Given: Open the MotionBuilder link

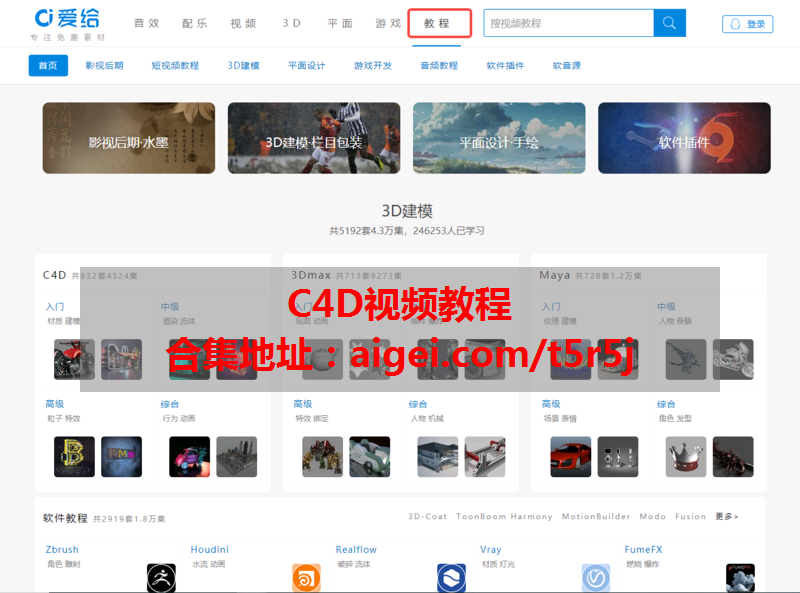Looking at the screenshot, I should [x=596, y=516].
